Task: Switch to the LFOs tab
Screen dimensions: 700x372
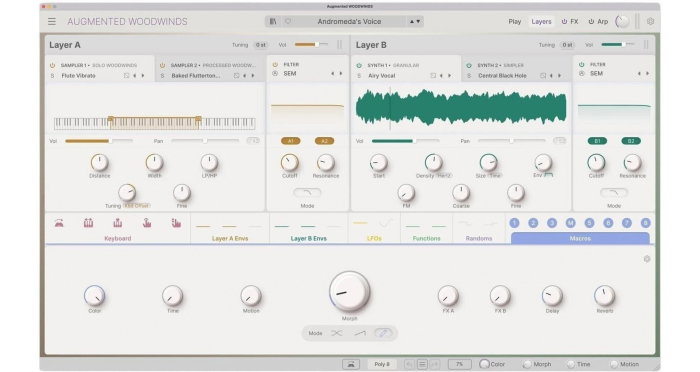Action: coord(374,238)
